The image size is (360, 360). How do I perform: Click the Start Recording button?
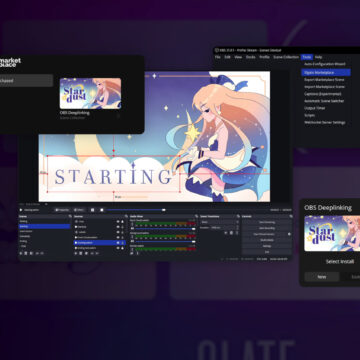[267, 228]
